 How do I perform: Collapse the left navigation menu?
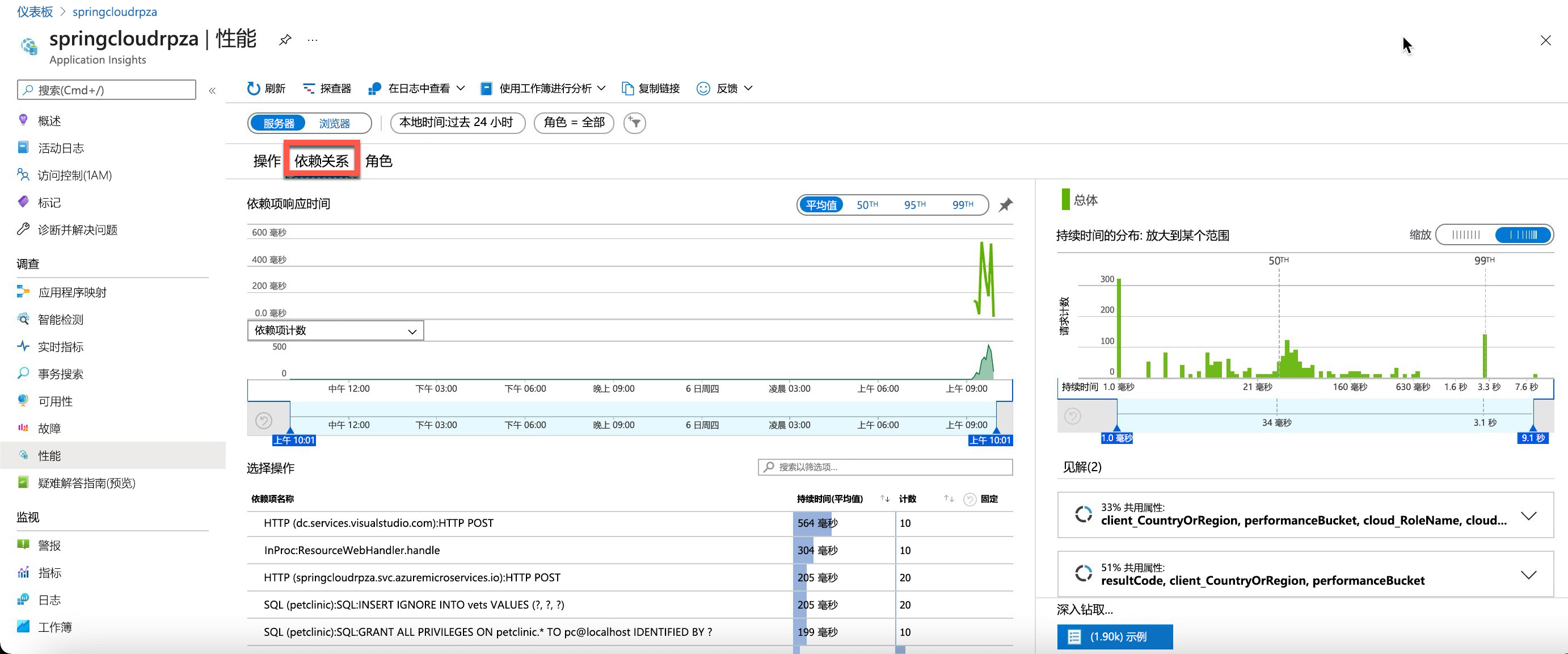212,91
